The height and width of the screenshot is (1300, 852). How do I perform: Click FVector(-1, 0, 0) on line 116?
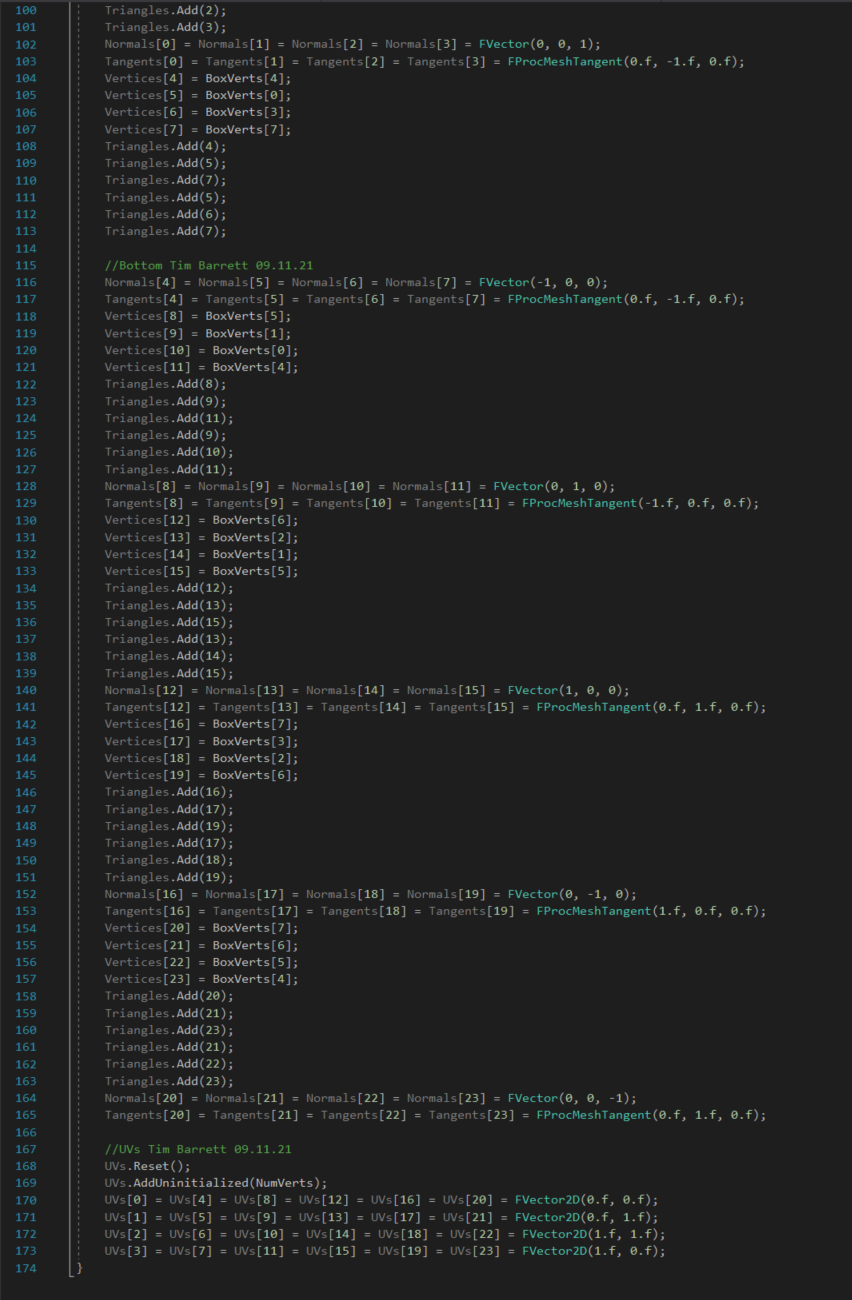[543, 282]
